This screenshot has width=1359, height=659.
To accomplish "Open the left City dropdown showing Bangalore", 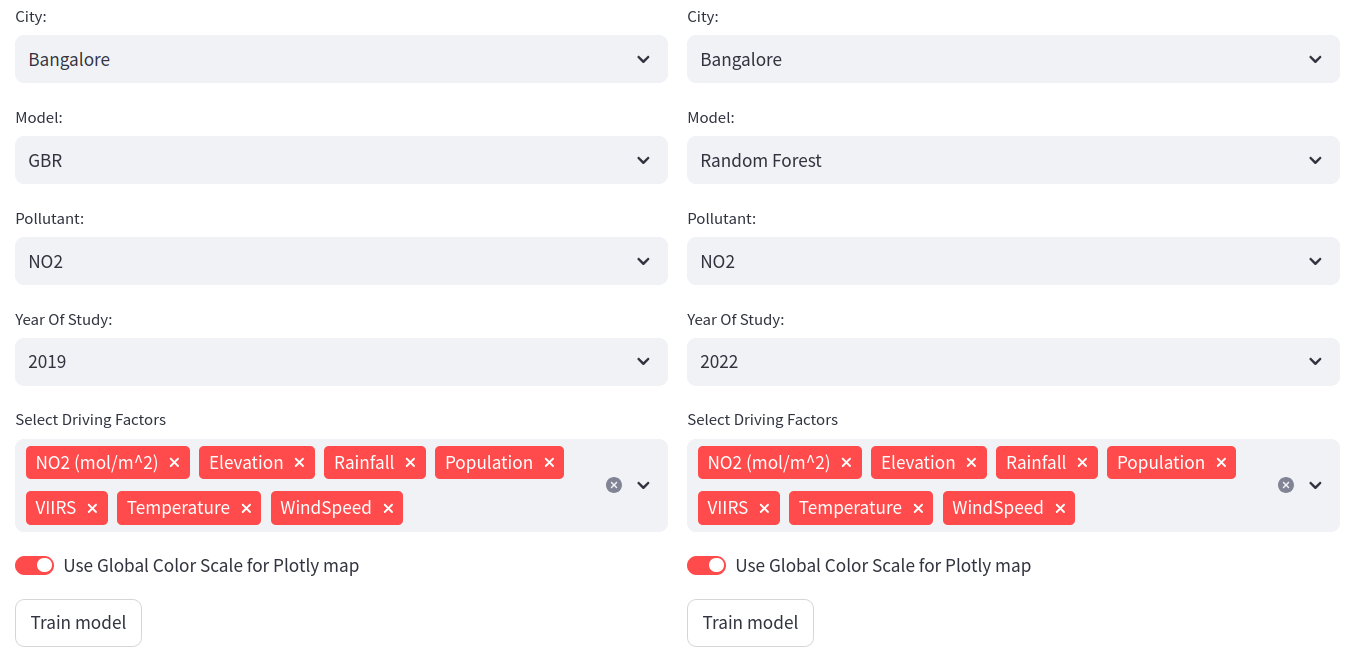I will click(341, 60).
